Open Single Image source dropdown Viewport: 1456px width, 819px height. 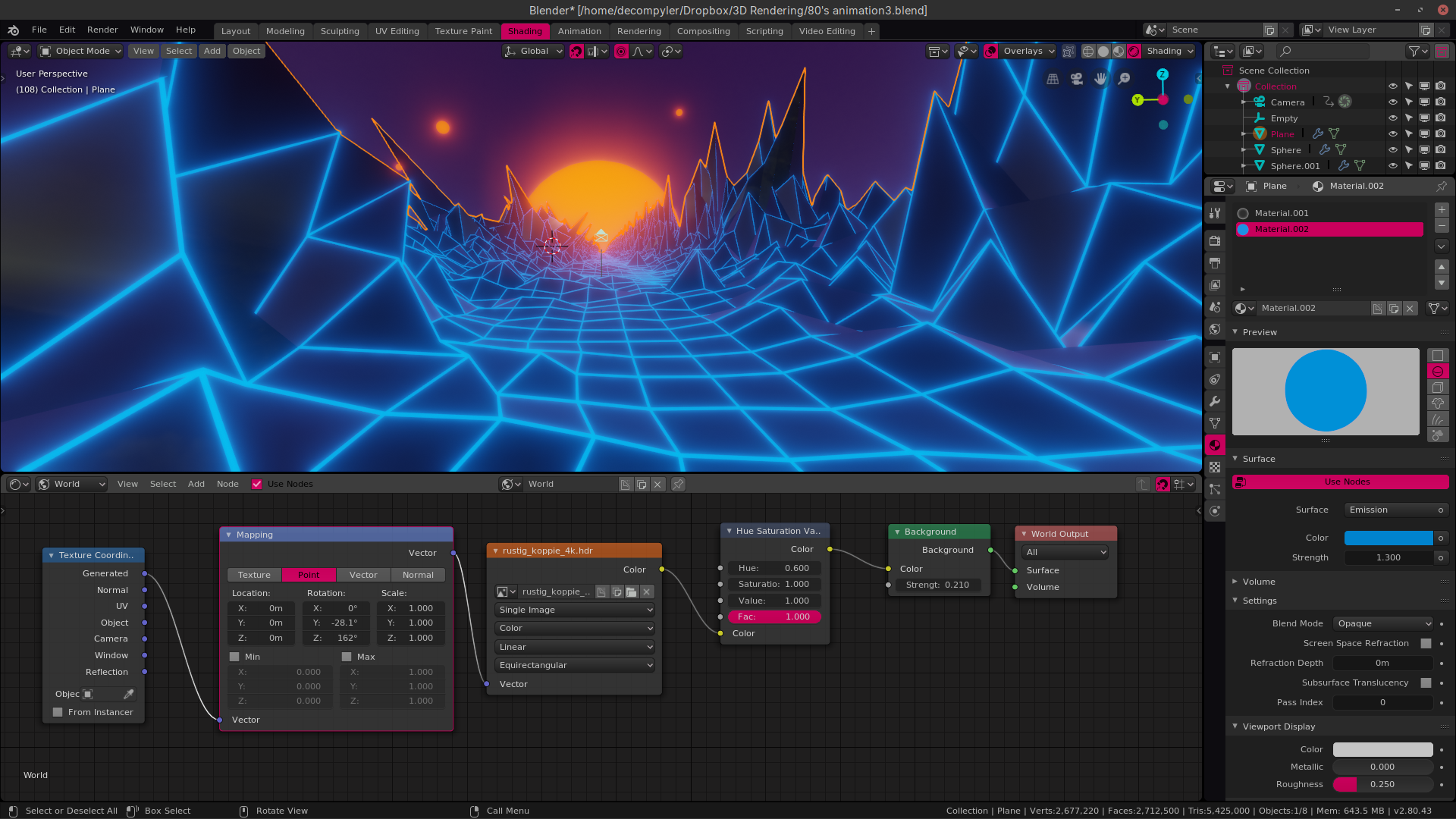(574, 610)
